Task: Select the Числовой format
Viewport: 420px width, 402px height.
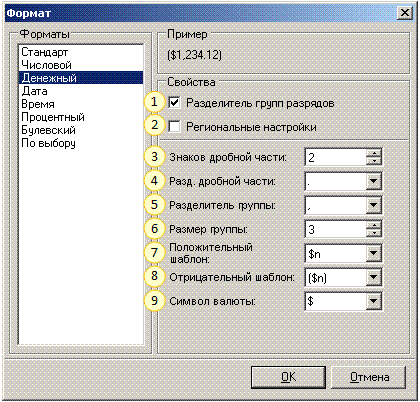Action: click(81, 65)
